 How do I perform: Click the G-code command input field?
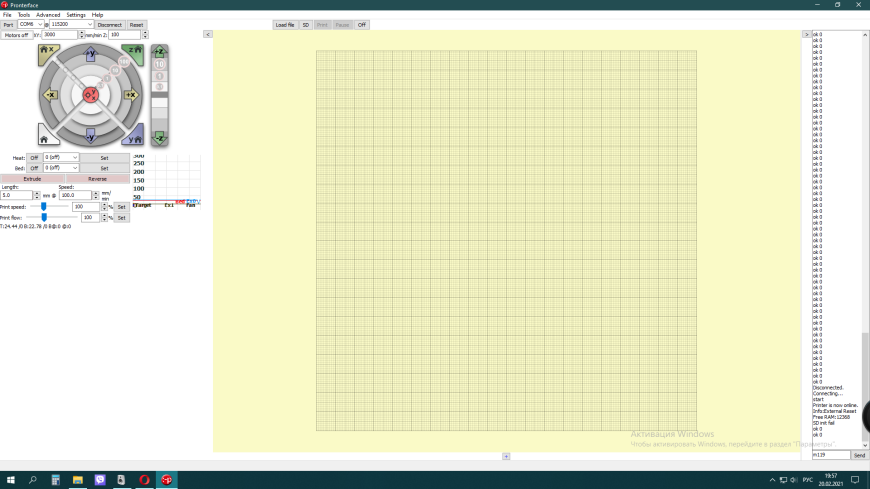[831, 455]
